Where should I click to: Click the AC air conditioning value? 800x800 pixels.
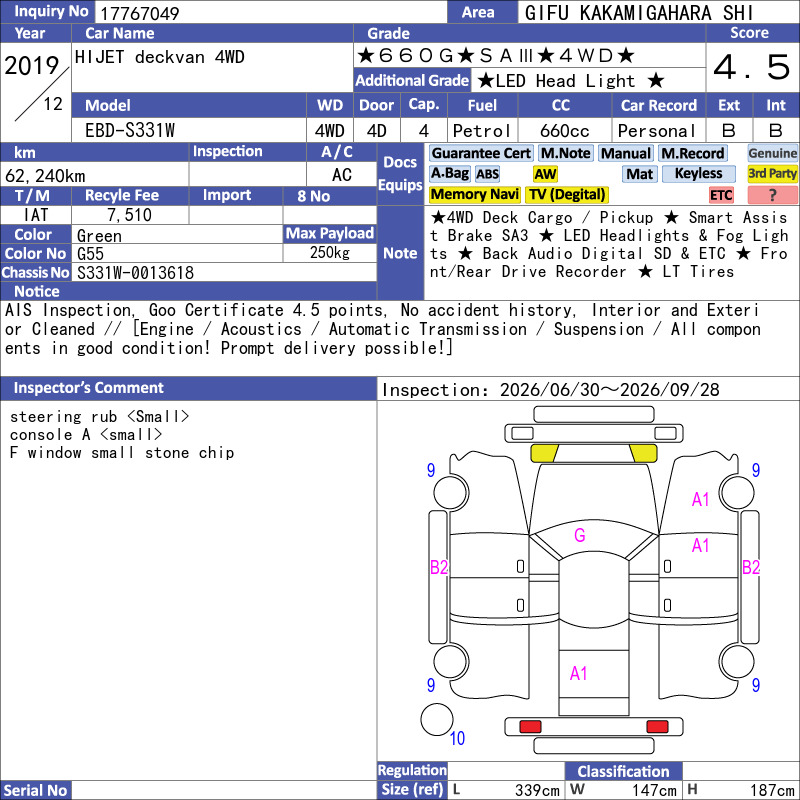[x=341, y=175]
